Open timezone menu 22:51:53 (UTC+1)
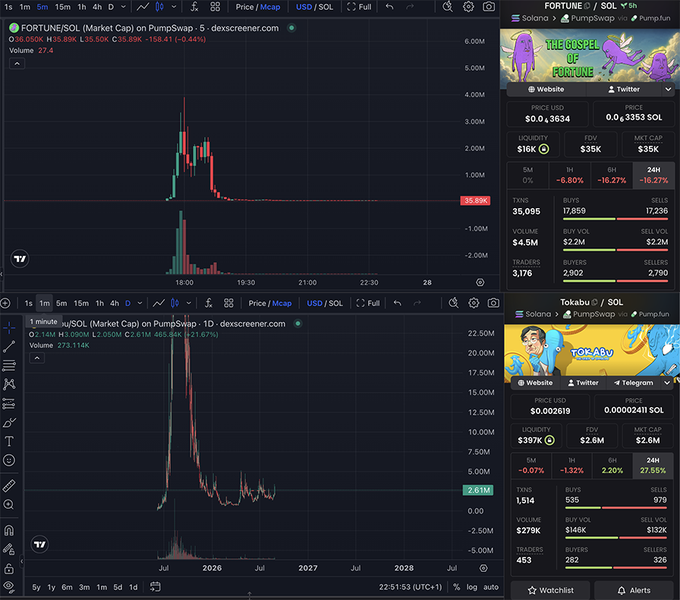Screen dimensions: 680x600 pos(410,587)
